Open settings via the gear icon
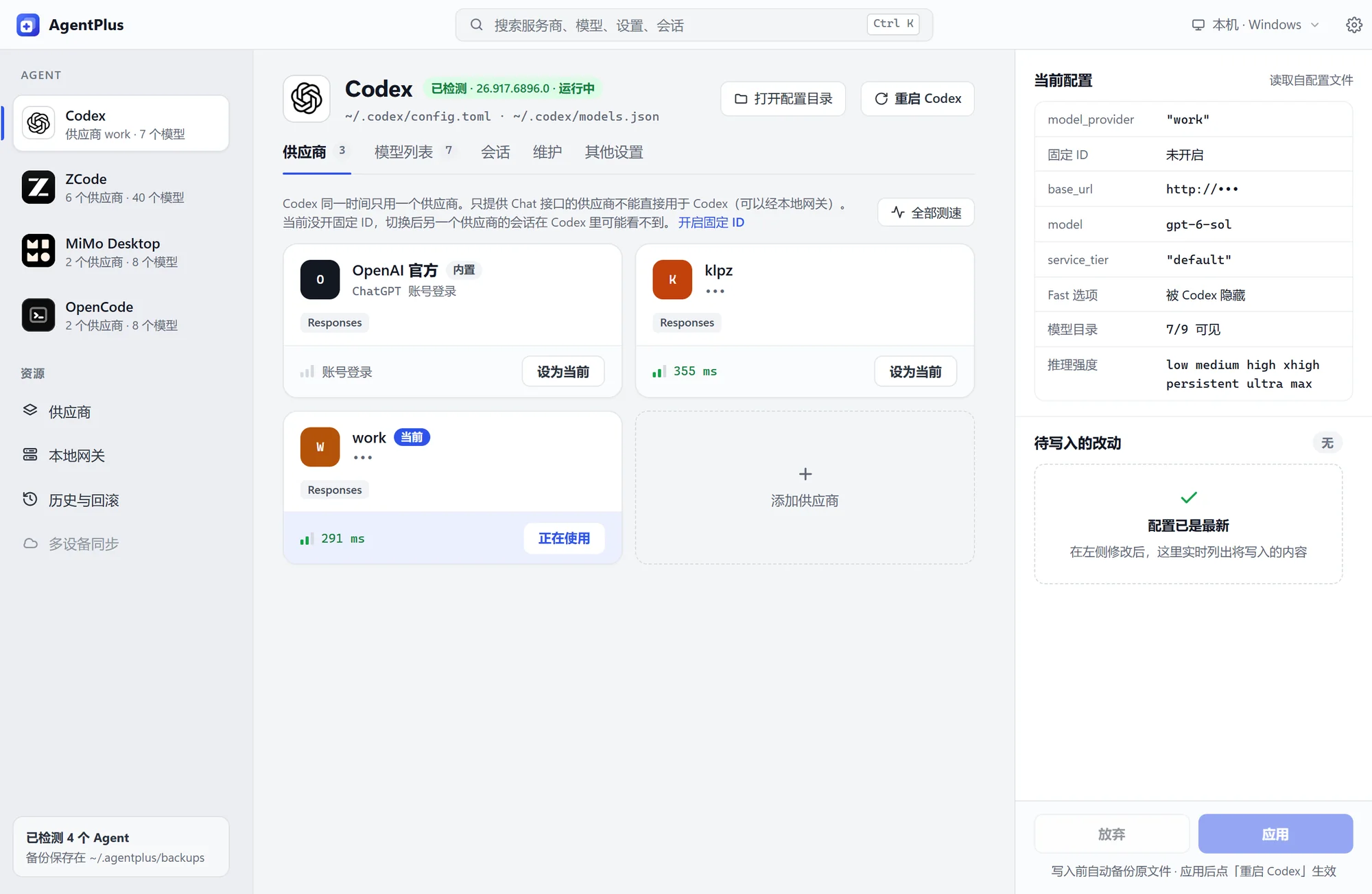The height and width of the screenshot is (894, 1372). pyautogui.click(x=1353, y=25)
